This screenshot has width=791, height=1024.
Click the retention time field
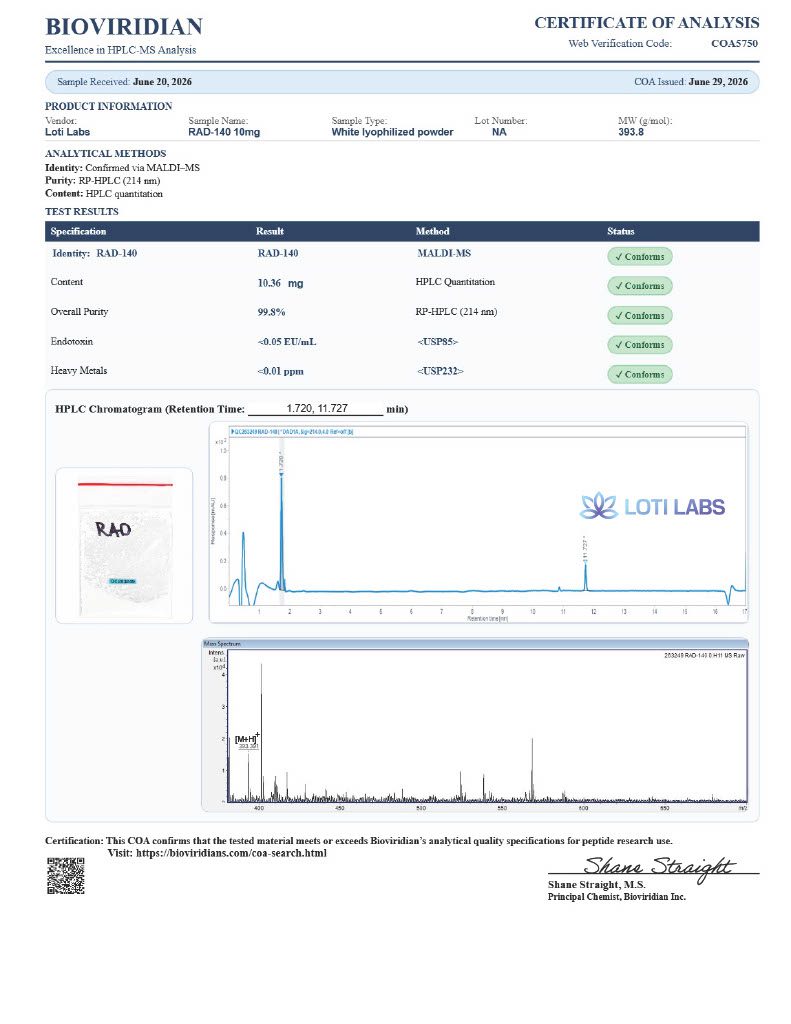tap(316, 409)
